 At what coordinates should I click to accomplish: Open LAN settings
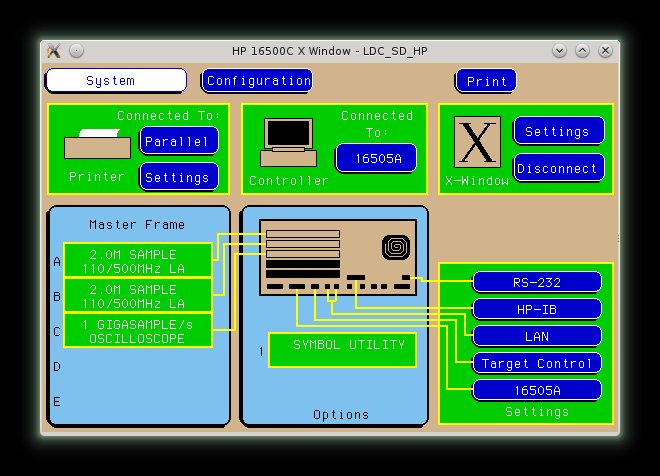(x=537, y=335)
